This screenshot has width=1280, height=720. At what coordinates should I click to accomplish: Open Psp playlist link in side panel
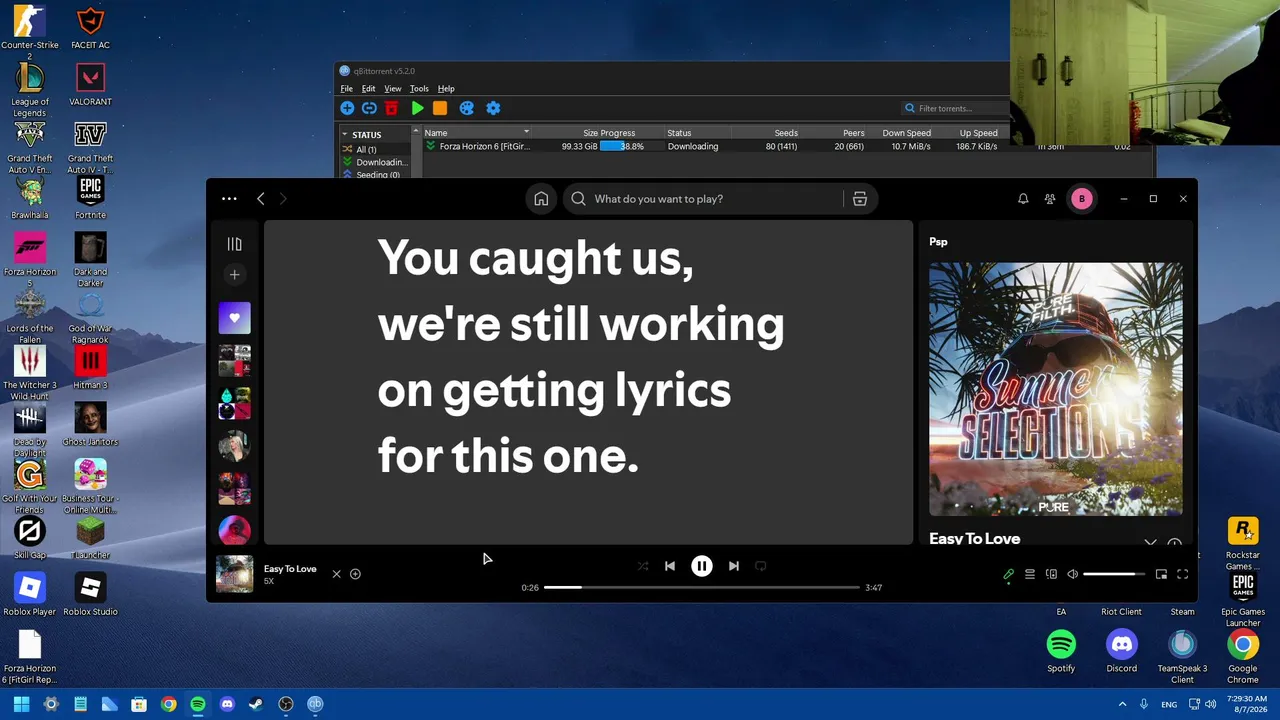[938, 242]
